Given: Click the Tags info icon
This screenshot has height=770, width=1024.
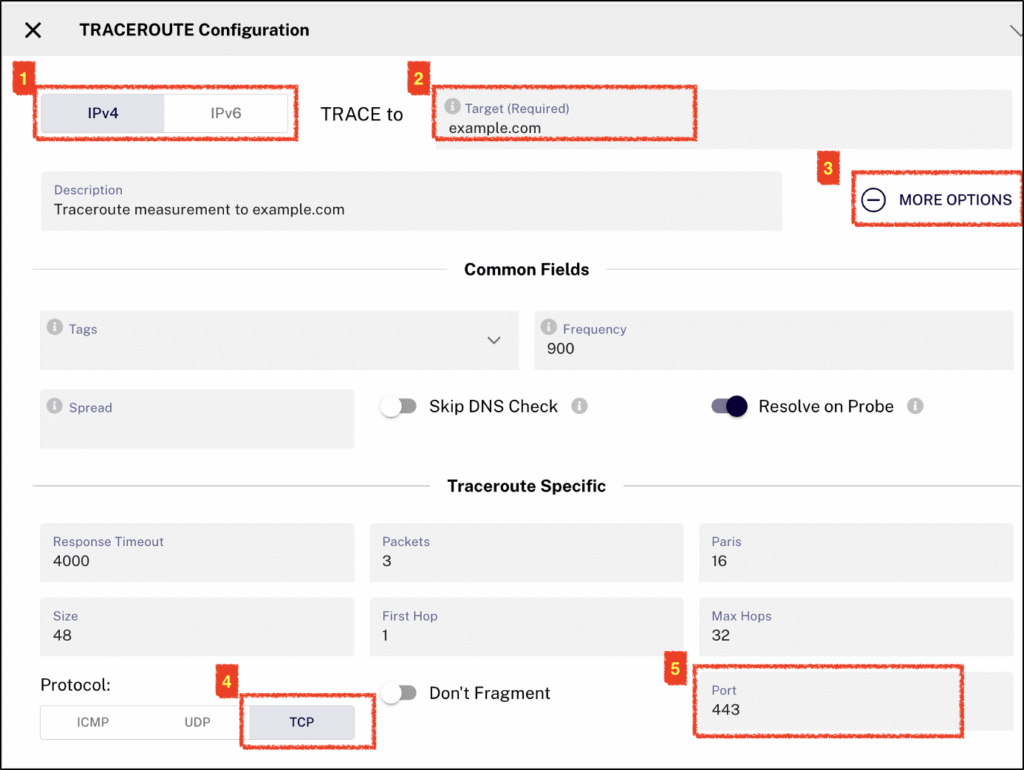Looking at the screenshot, I should (x=55, y=328).
